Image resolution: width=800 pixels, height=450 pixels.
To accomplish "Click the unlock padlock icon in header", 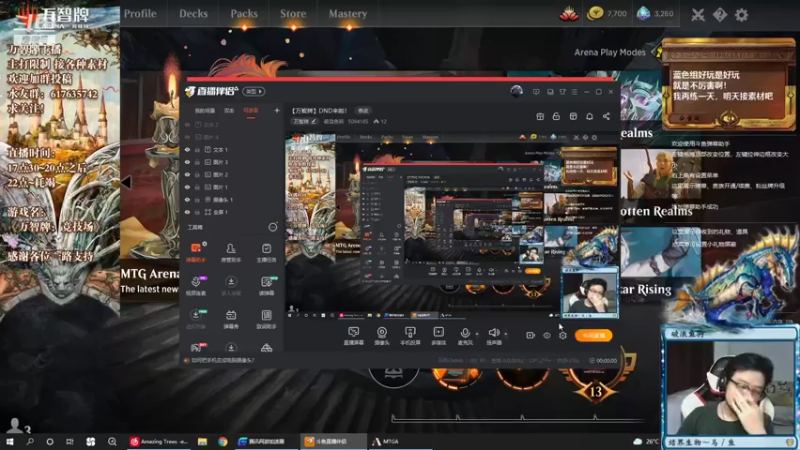I will coord(556,116).
